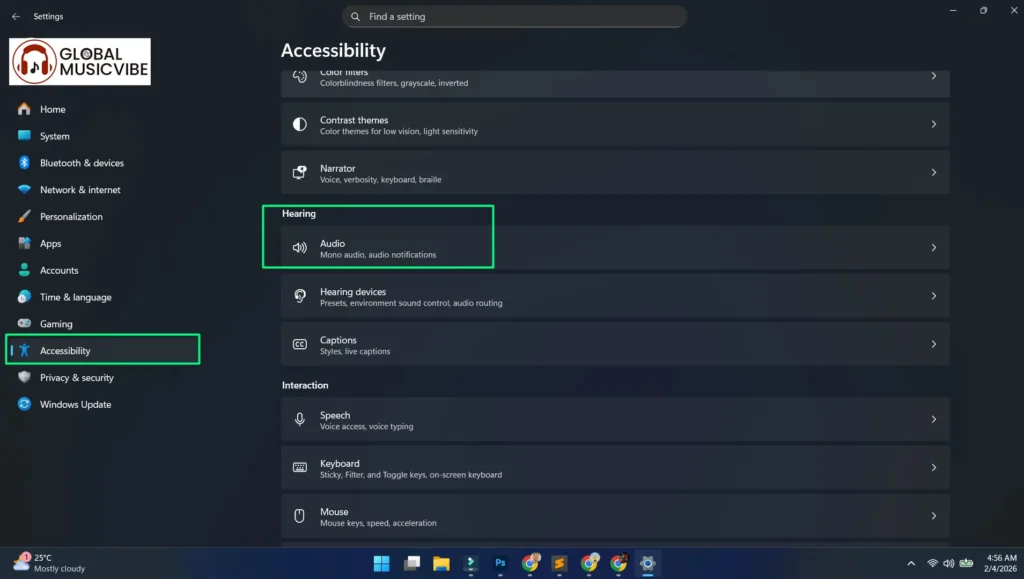Image resolution: width=1024 pixels, height=579 pixels.
Task: Select the Contrast themes half-circle icon
Action: click(299, 124)
